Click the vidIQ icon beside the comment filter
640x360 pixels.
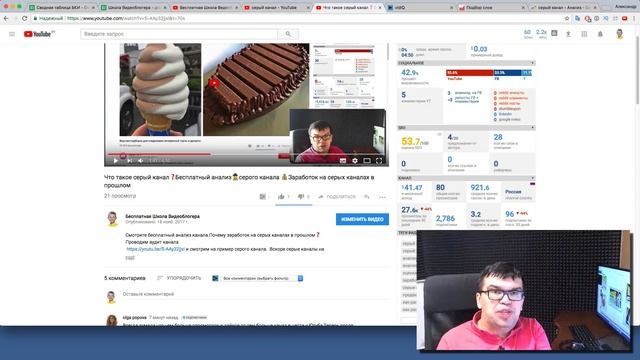pyautogui.click(x=215, y=278)
